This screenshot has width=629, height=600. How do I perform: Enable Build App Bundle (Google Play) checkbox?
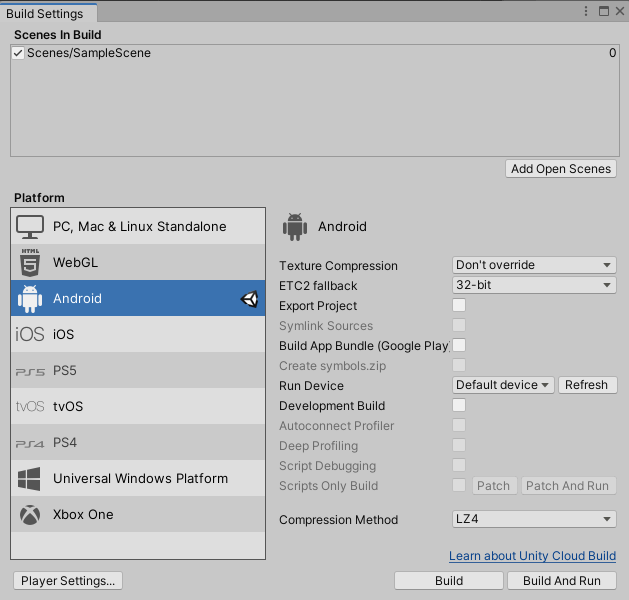(x=459, y=345)
